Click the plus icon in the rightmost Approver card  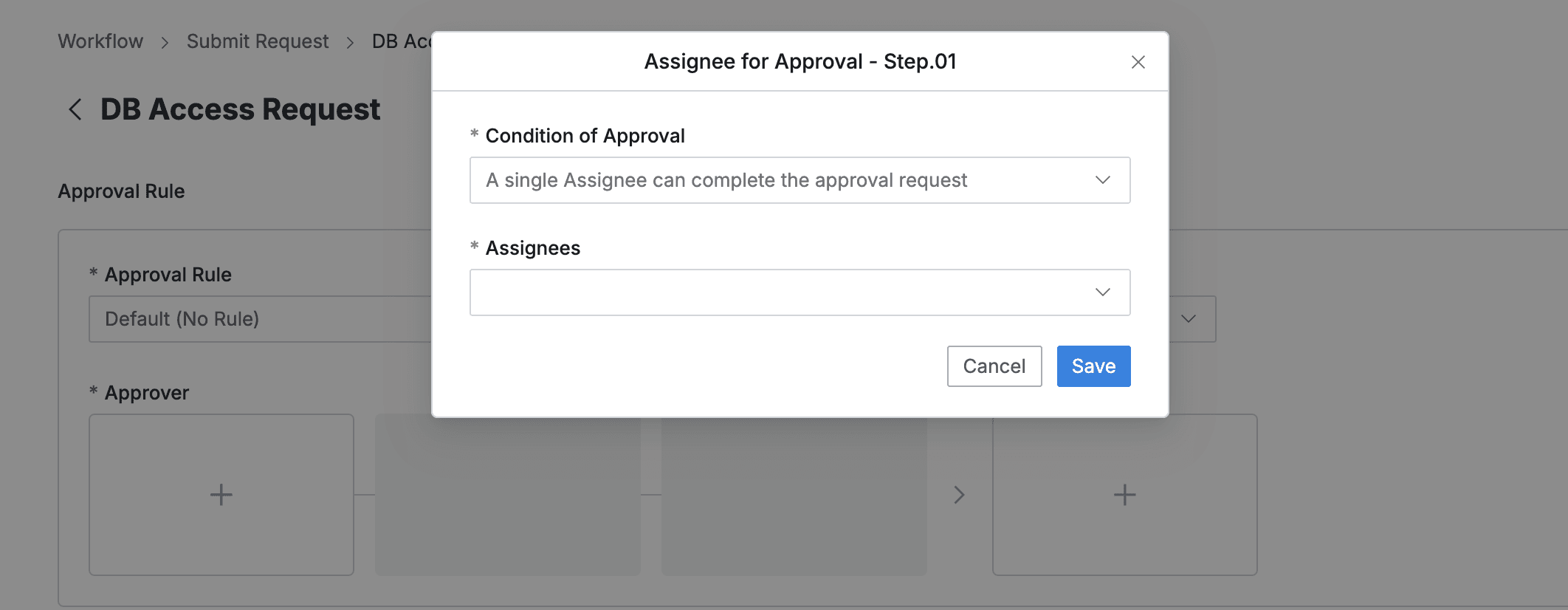(x=1124, y=495)
